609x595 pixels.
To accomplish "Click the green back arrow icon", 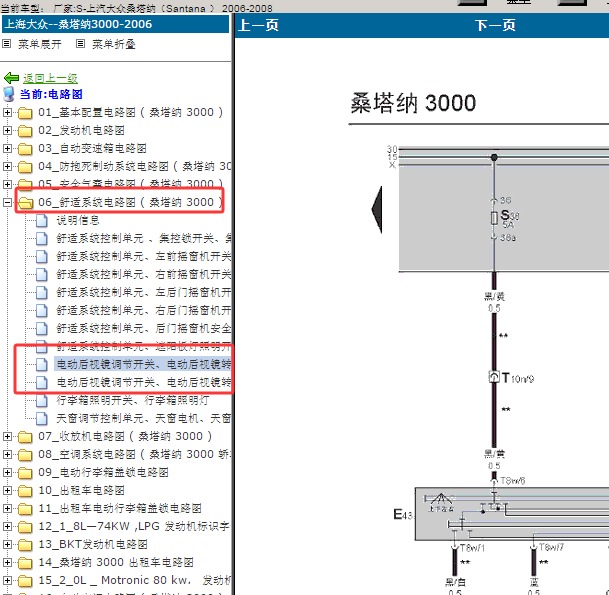I will [11, 78].
